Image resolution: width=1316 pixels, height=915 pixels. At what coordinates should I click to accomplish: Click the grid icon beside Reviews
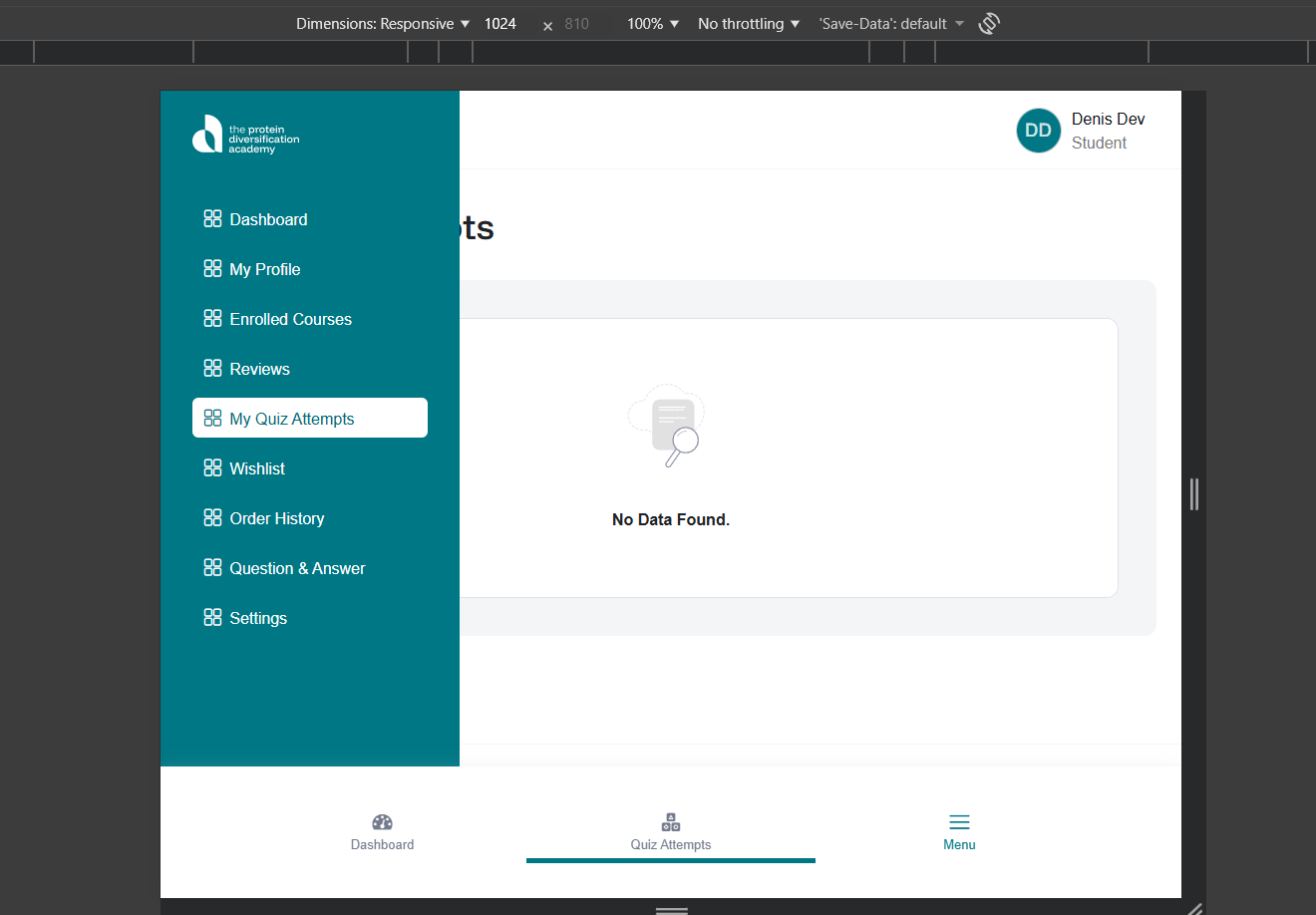[212, 368]
